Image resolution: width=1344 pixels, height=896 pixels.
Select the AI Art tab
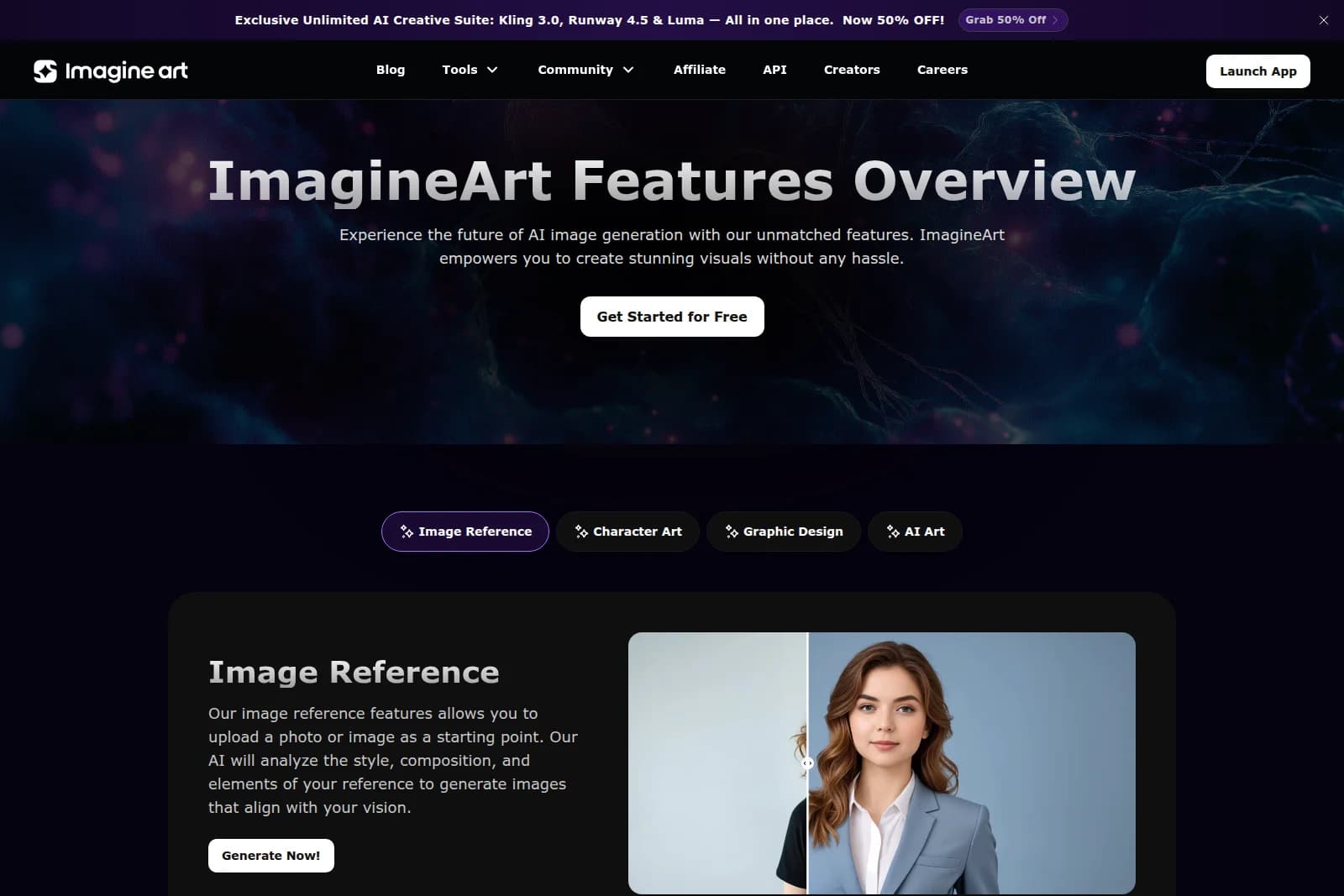915,531
